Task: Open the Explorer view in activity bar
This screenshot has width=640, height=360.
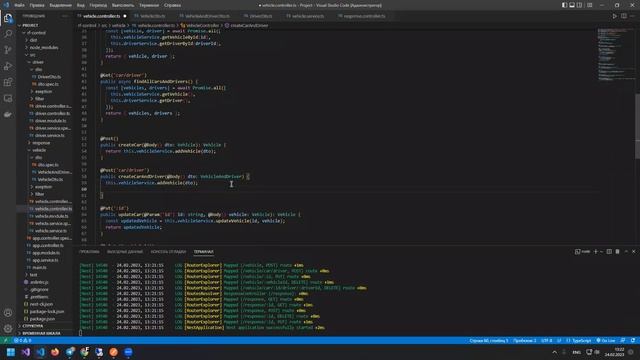Action: pos(8,18)
